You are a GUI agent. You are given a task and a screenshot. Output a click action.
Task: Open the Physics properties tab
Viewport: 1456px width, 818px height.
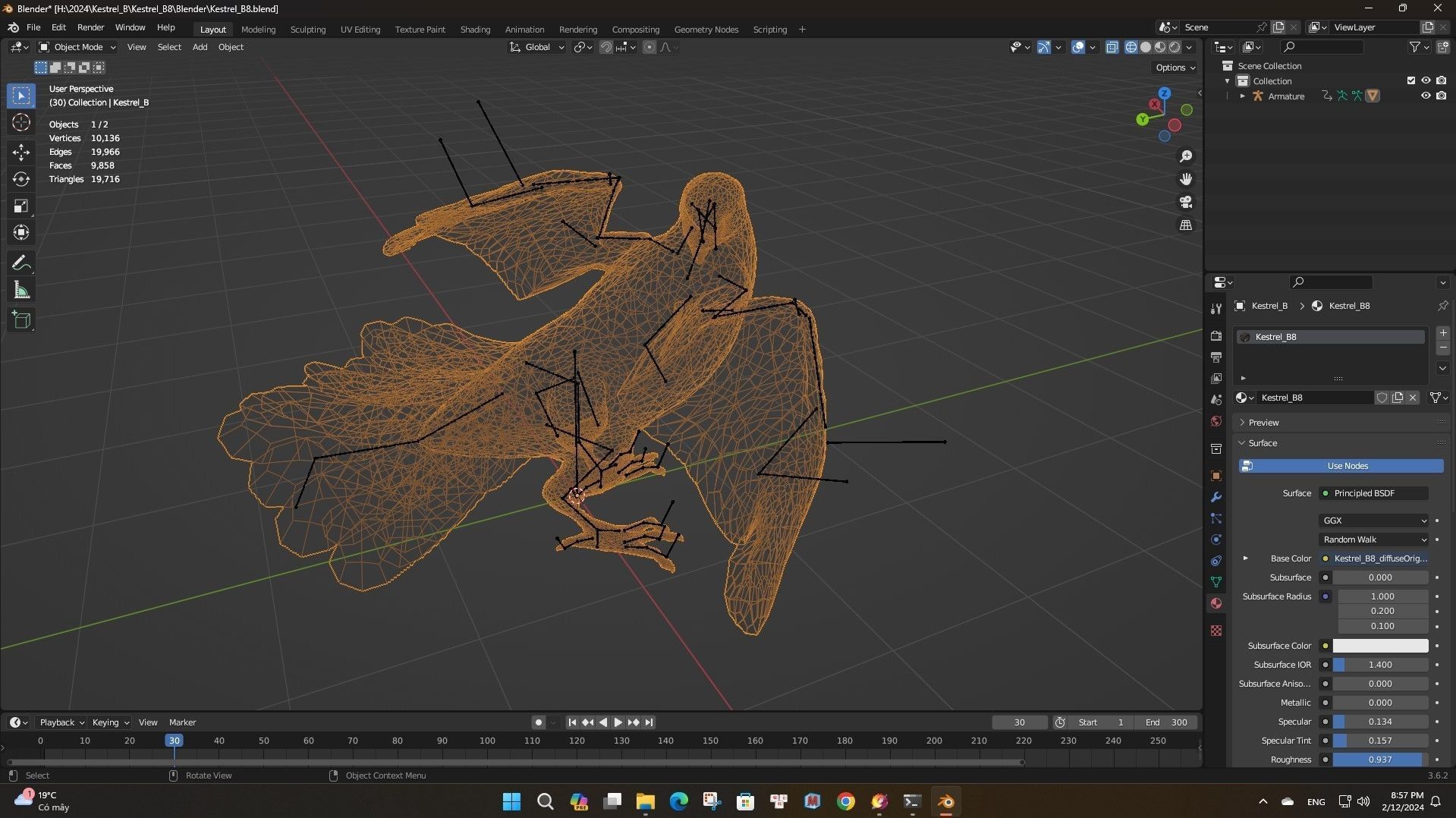(1216, 540)
